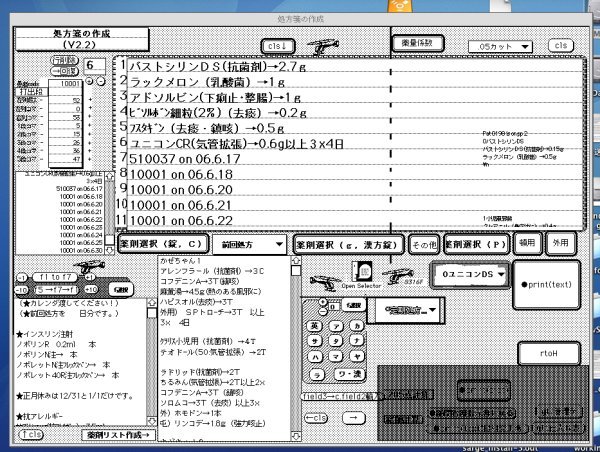600x452 pixels.
Task: Click the 薬量係数 button
Action: (x=417, y=43)
